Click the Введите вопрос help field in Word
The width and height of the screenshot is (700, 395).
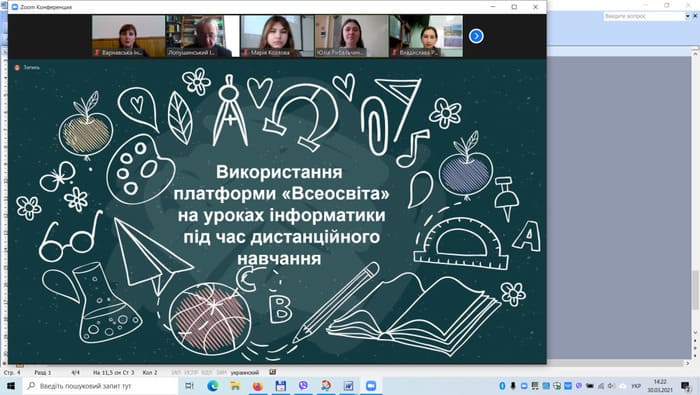coord(643,16)
